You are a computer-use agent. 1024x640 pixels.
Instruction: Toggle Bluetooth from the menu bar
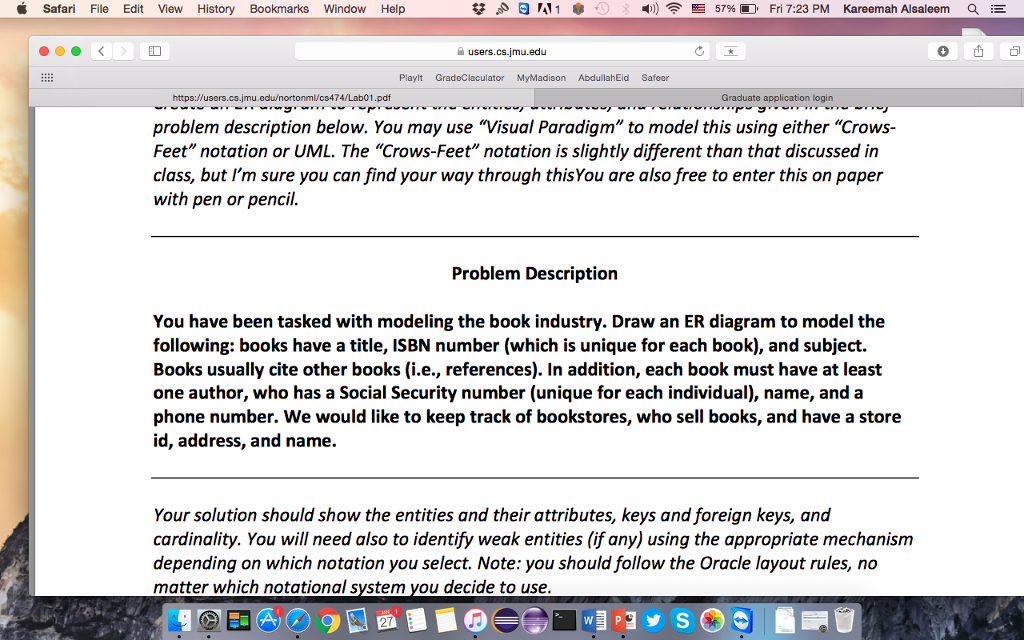[x=625, y=9]
